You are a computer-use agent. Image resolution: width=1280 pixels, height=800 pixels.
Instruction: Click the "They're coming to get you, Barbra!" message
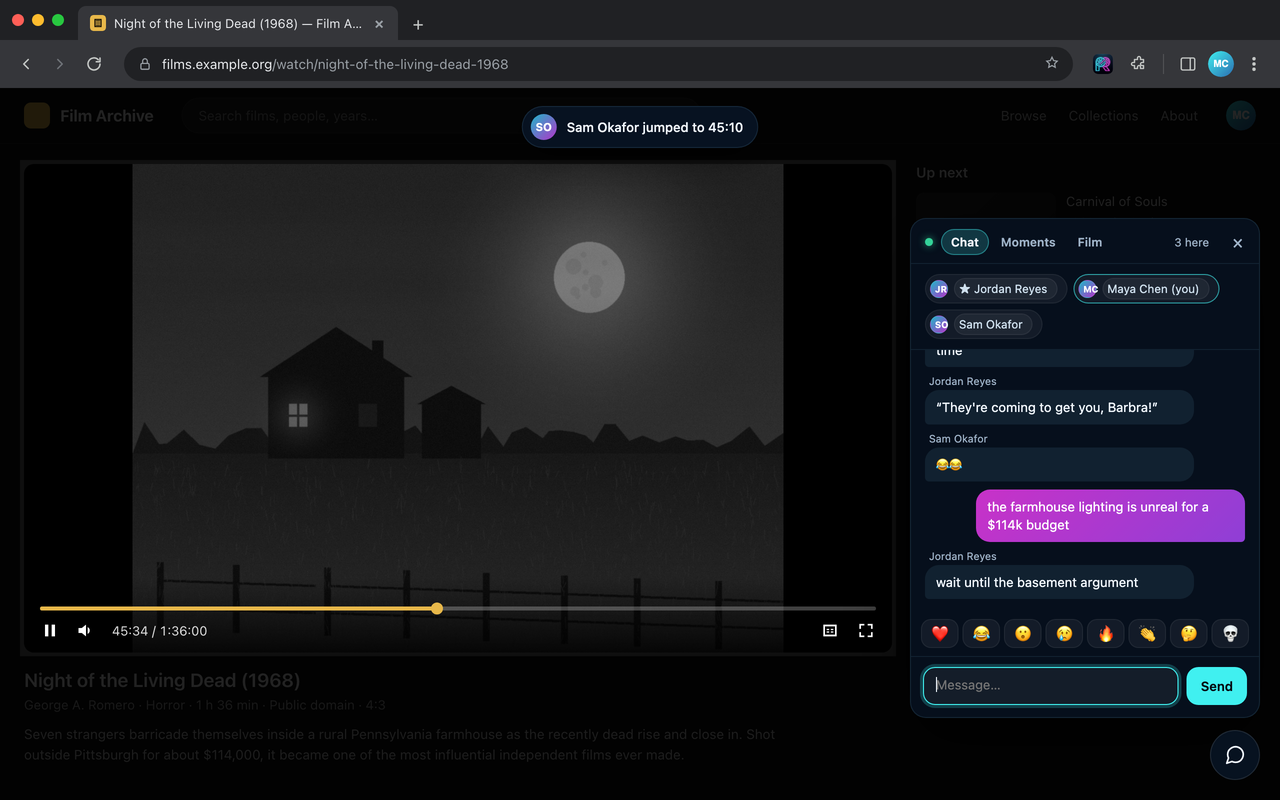point(1059,408)
